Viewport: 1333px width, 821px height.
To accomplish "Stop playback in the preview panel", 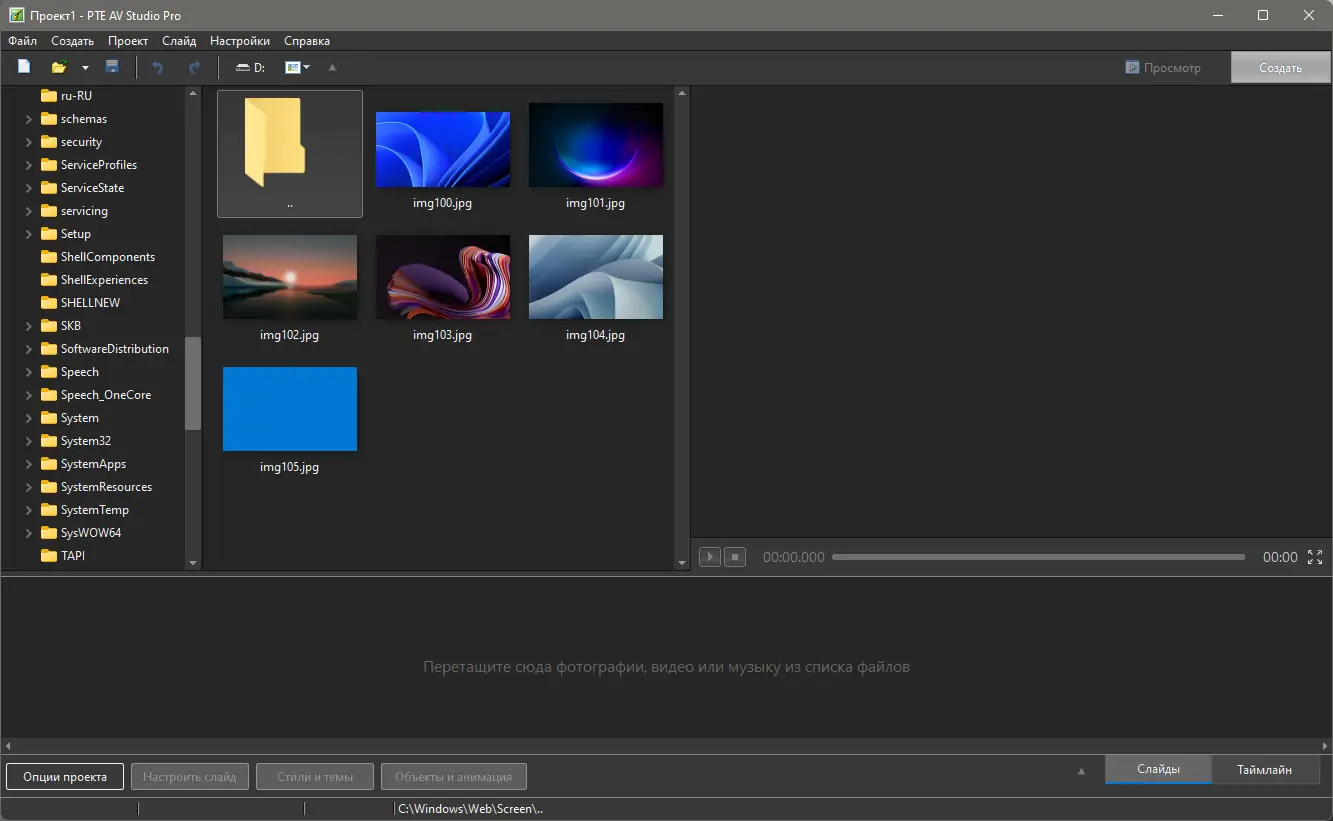I will coord(734,556).
